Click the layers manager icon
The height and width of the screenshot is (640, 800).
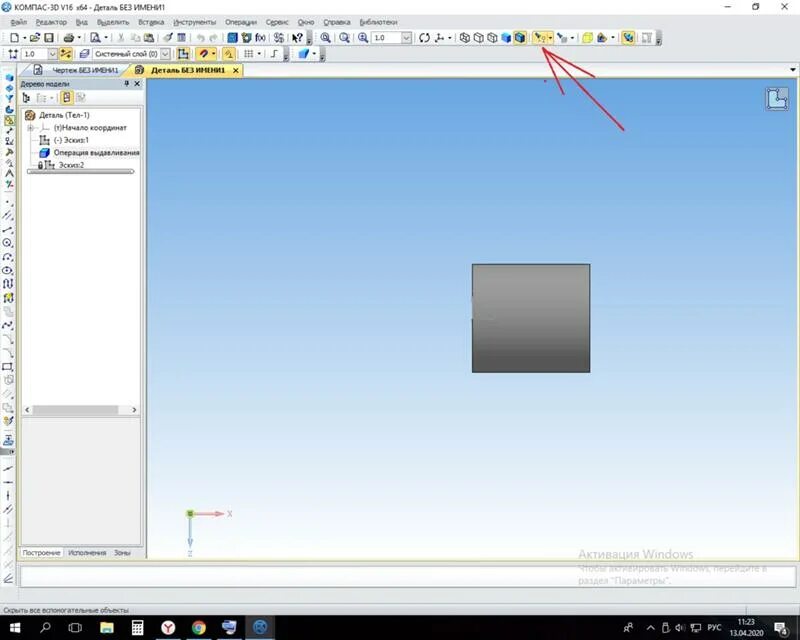click(84, 54)
